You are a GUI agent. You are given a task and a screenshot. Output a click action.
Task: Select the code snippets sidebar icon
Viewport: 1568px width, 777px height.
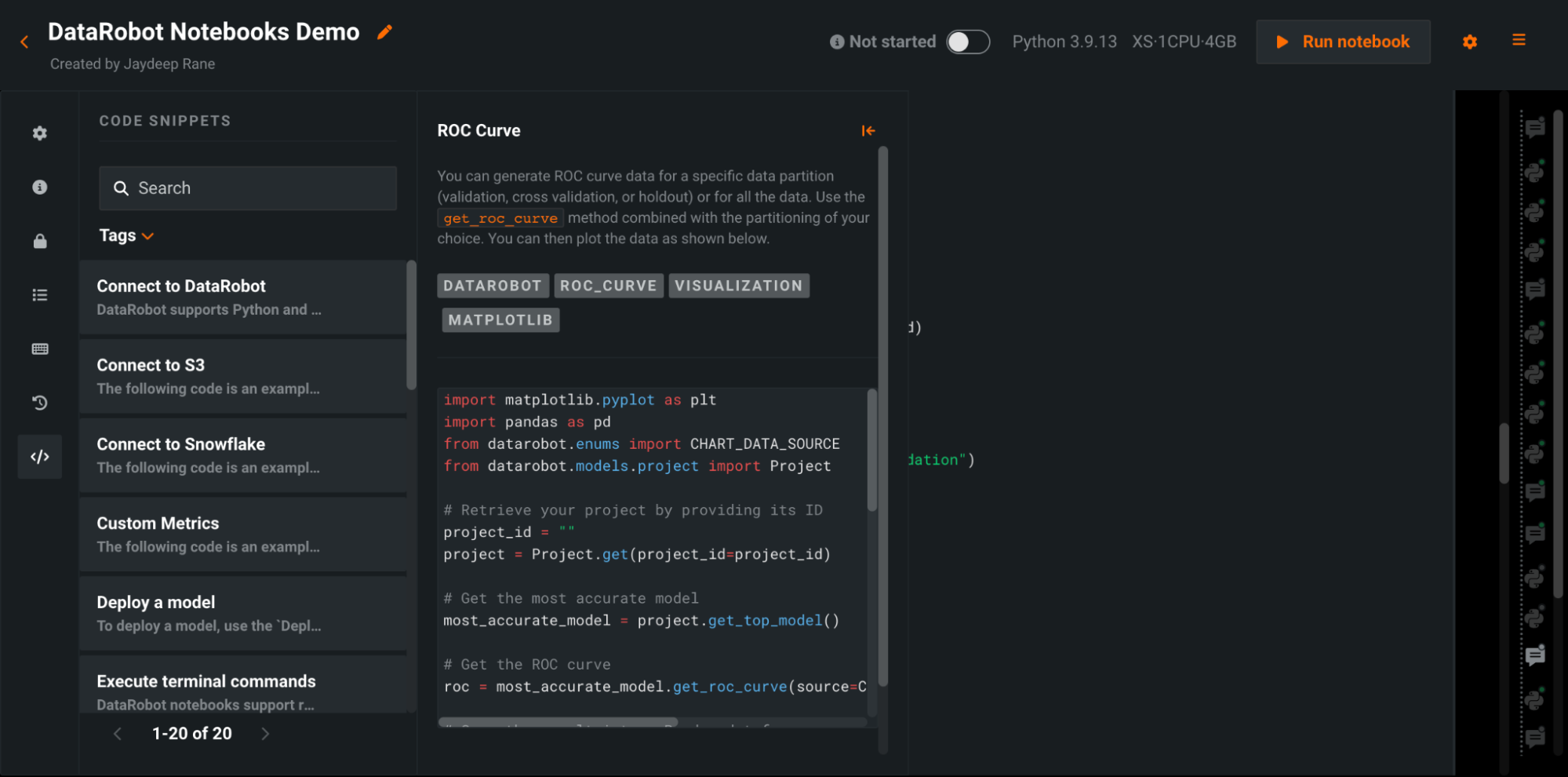click(40, 457)
